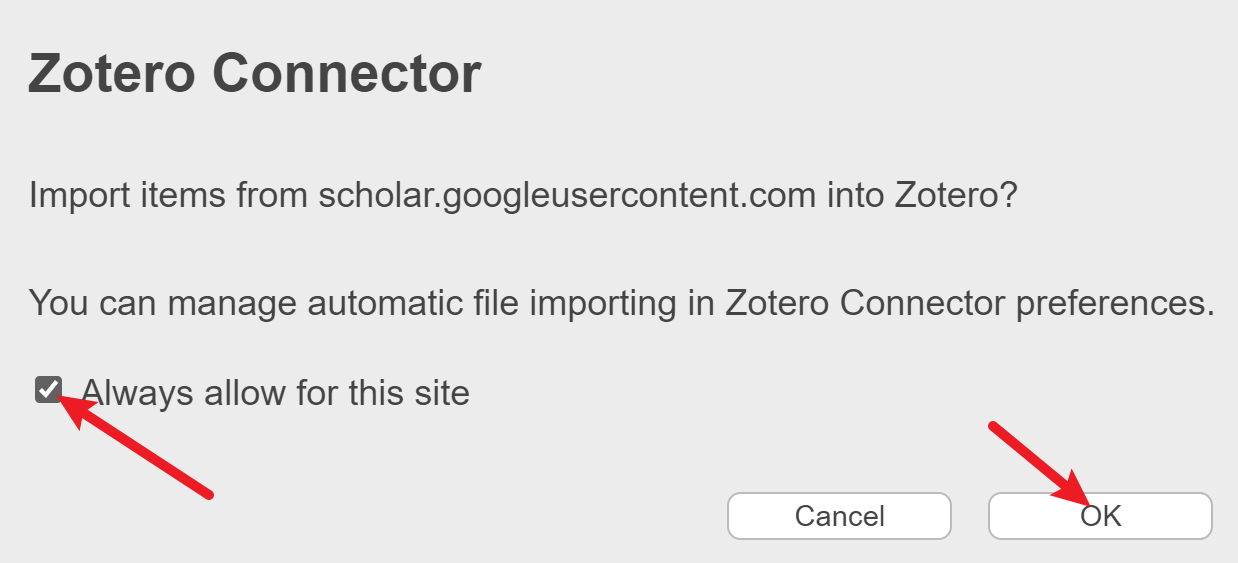The height and width of the screenshot is (563, 1238).
Task: Uncheck the Always allow for this site checkbox
Action: coord(48,390)
